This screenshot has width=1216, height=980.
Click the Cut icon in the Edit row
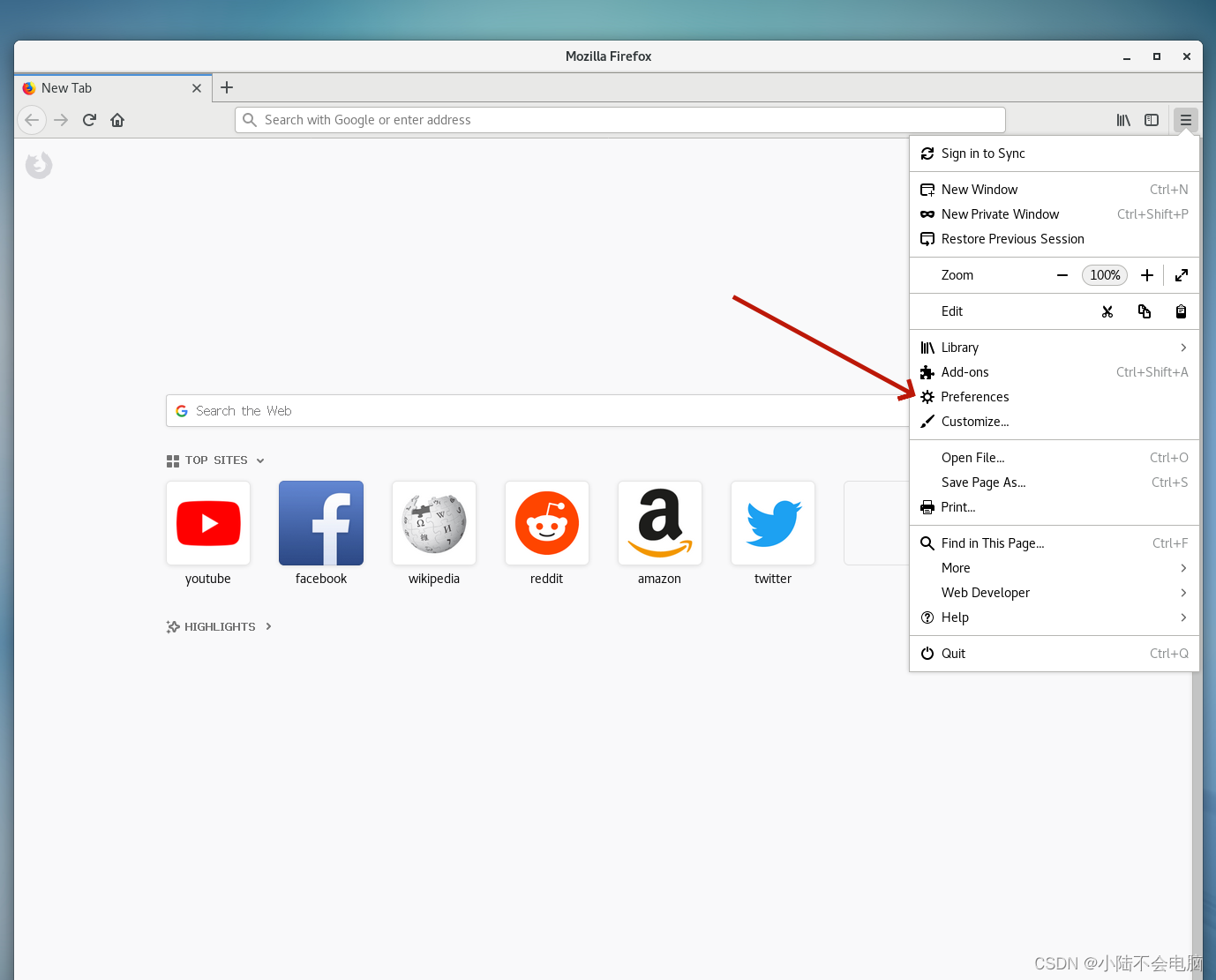[x=1107, y=311]
